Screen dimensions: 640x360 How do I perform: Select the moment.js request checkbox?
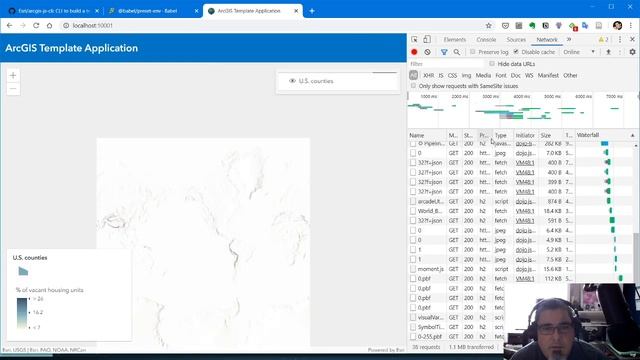tap(413, 269)
